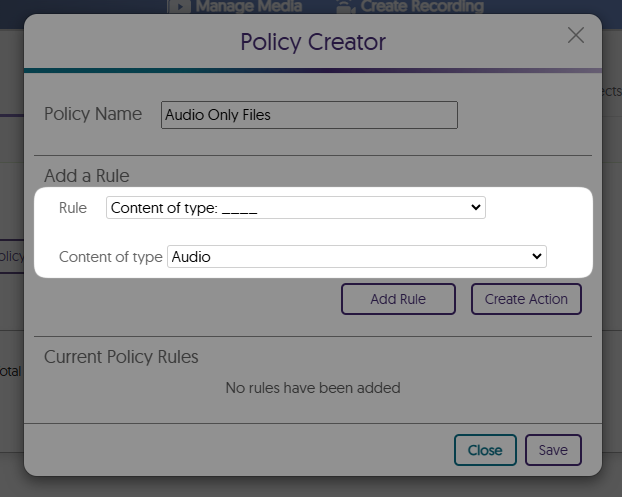
Task: Select the Create Recording menu item
Action: click(x=420, y=6)
